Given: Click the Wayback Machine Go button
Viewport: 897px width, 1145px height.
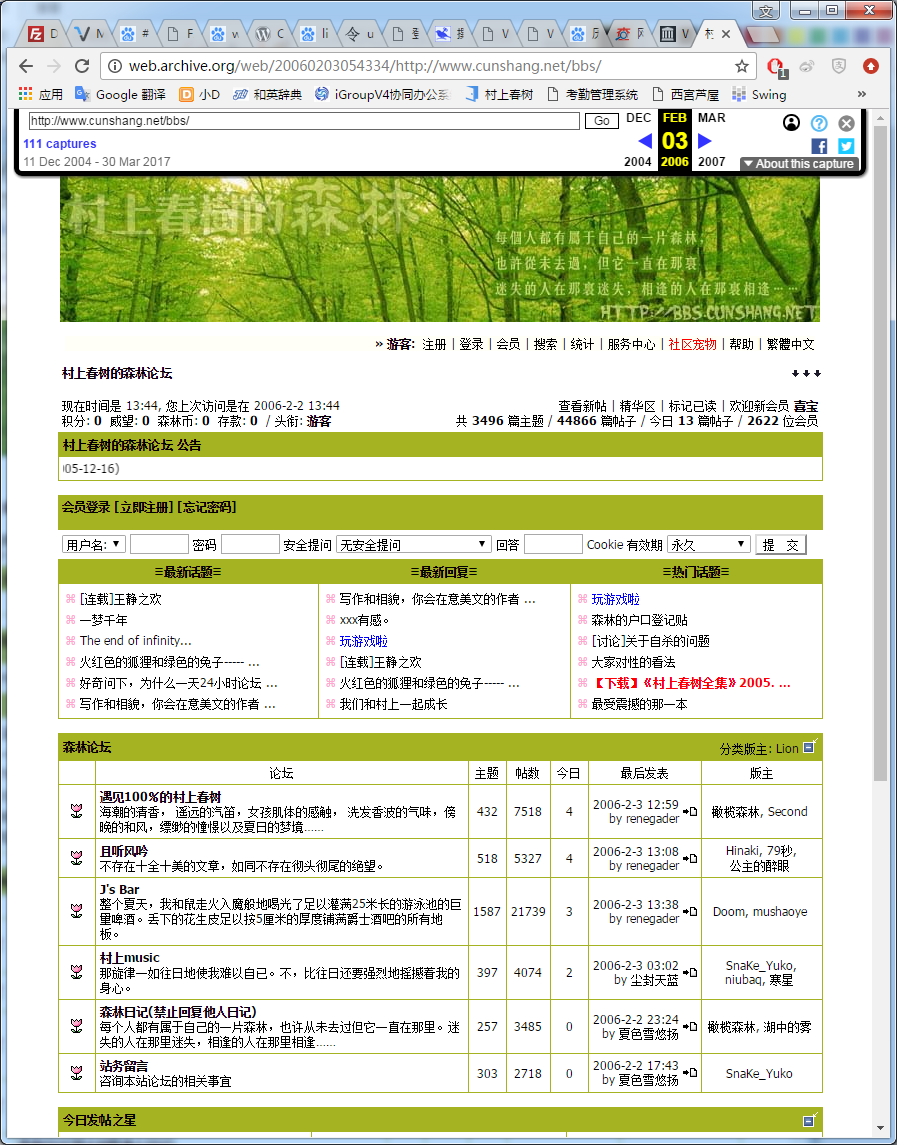Looking at the screenshot, I should point(602,120).
